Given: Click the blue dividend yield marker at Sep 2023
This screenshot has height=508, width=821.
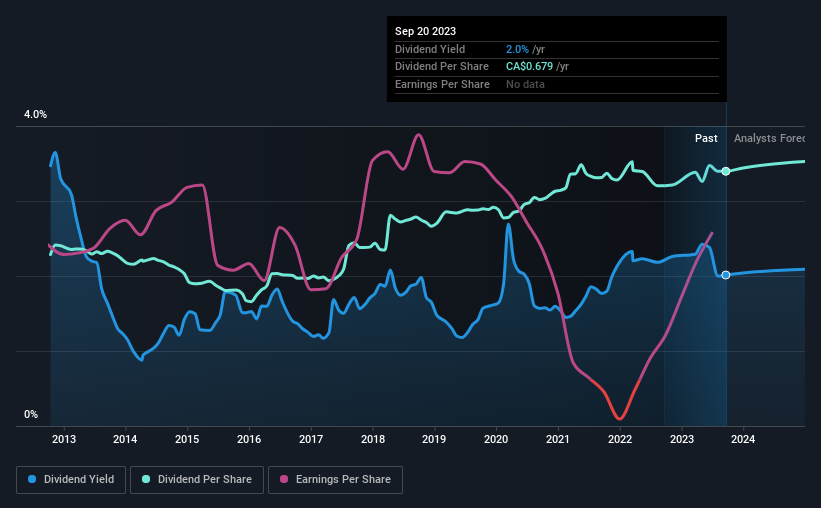Looking at the screenshot, I should coord(726,275).
